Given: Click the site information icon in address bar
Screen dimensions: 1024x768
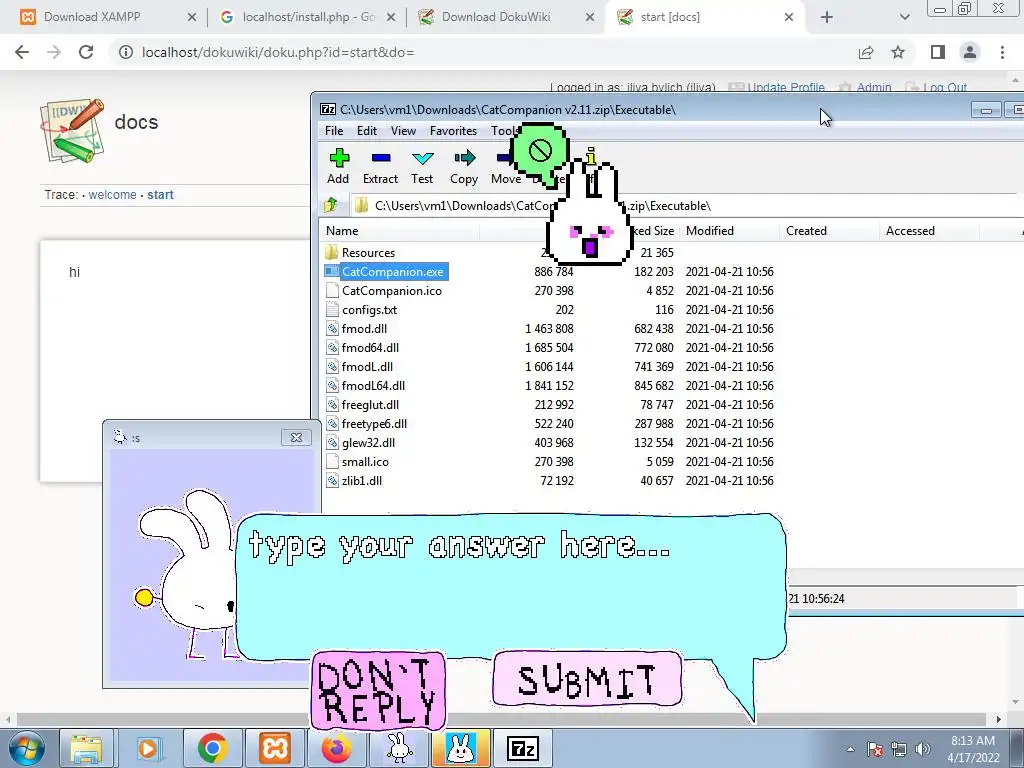Looking at the screenshot, I should pyautogui.click(x=125, y=52).
